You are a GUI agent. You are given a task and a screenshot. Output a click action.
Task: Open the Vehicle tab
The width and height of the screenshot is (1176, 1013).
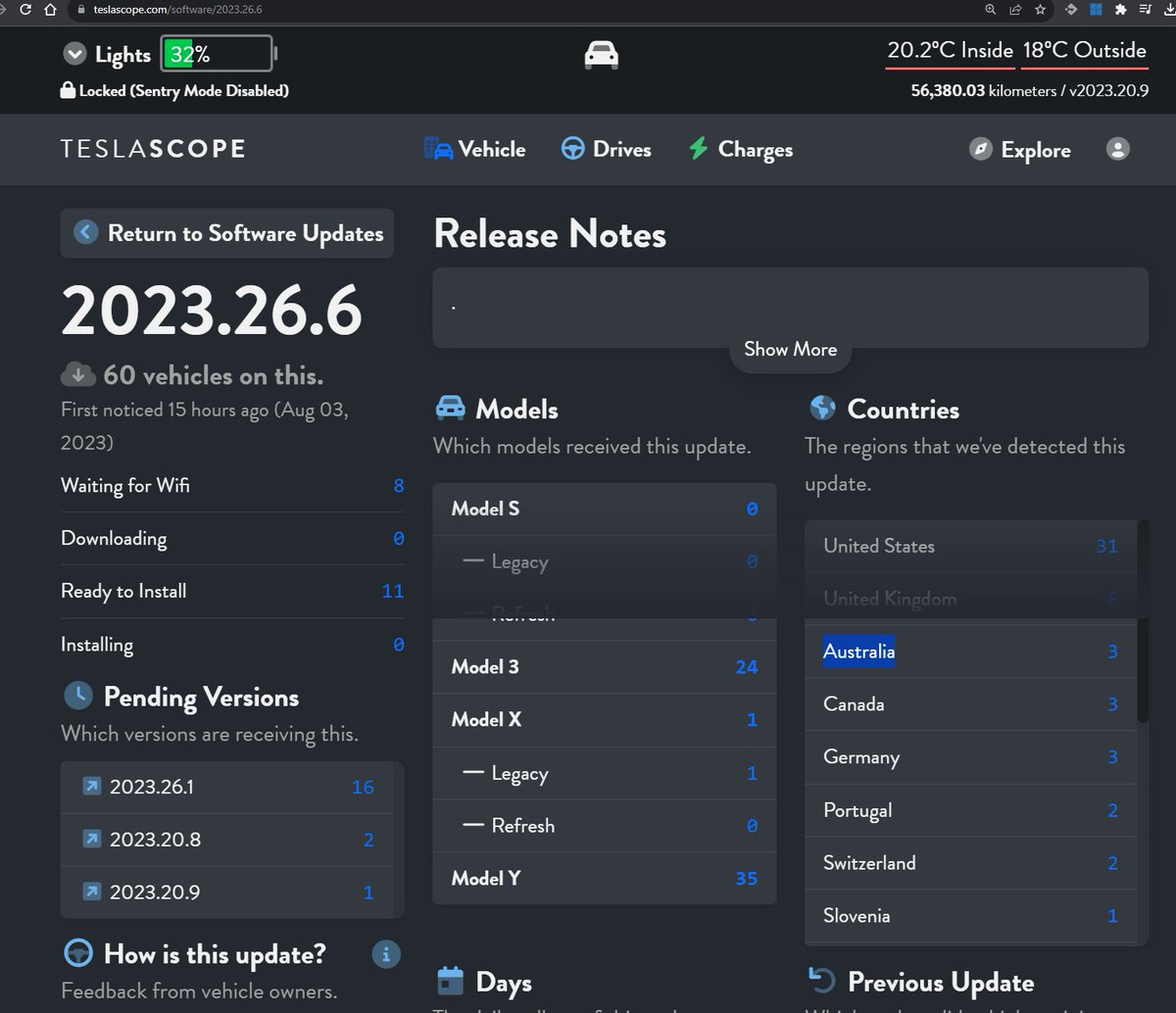coord(475,149)
